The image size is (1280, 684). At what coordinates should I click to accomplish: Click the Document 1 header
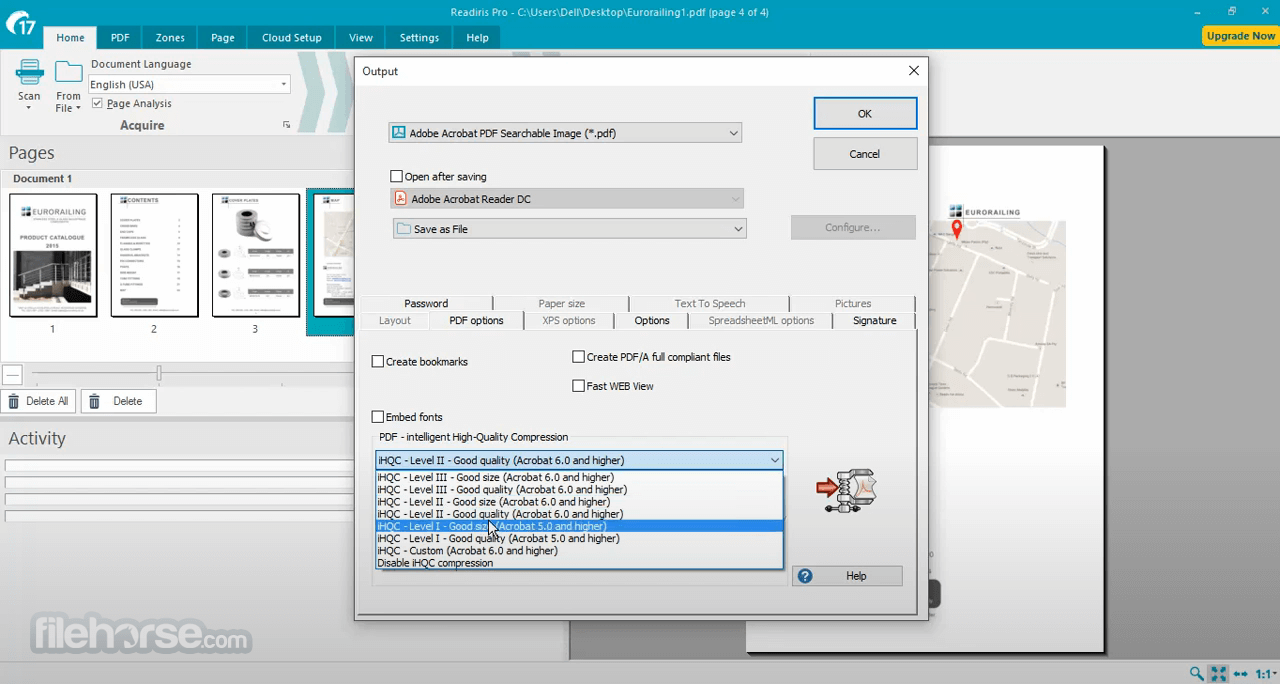[x=42, y=178]
